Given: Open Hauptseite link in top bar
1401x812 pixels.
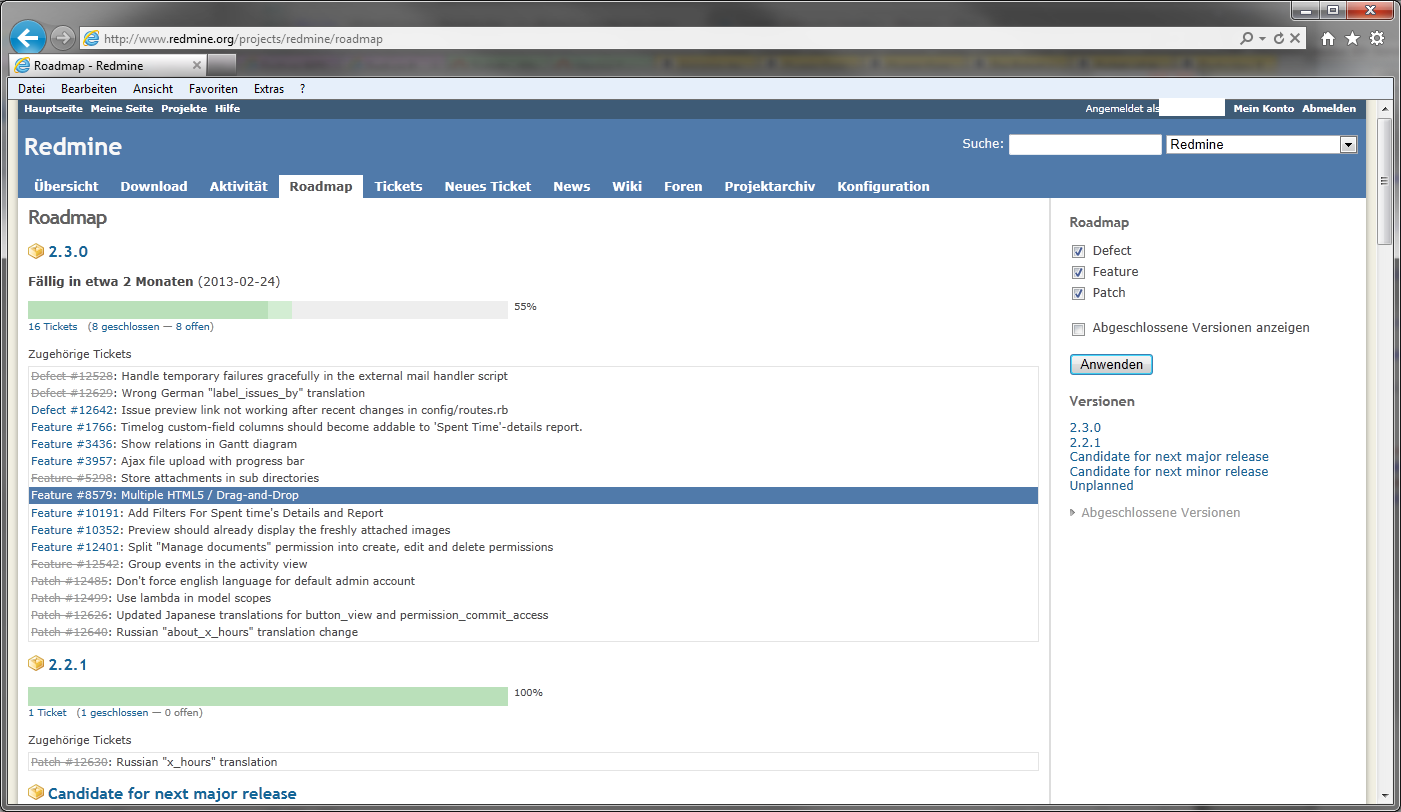Looking at the screenshot, I should 53,108.
